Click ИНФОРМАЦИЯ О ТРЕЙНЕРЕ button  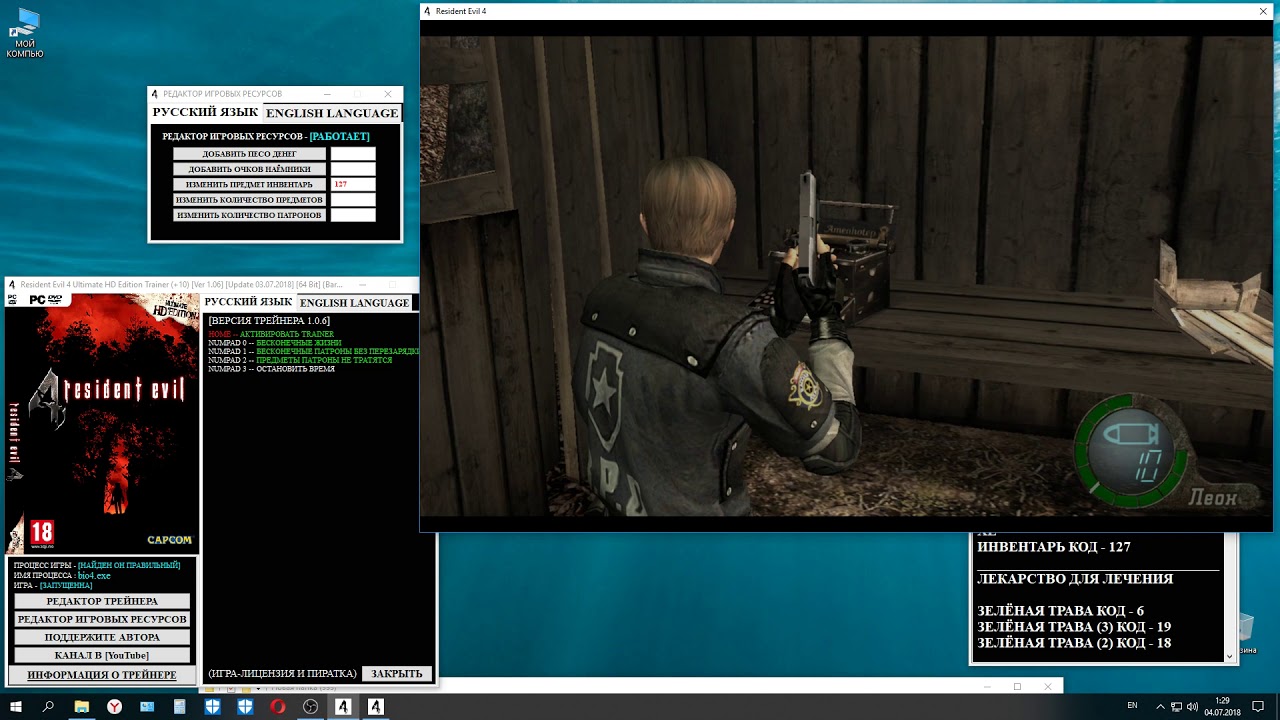[102, 675]
